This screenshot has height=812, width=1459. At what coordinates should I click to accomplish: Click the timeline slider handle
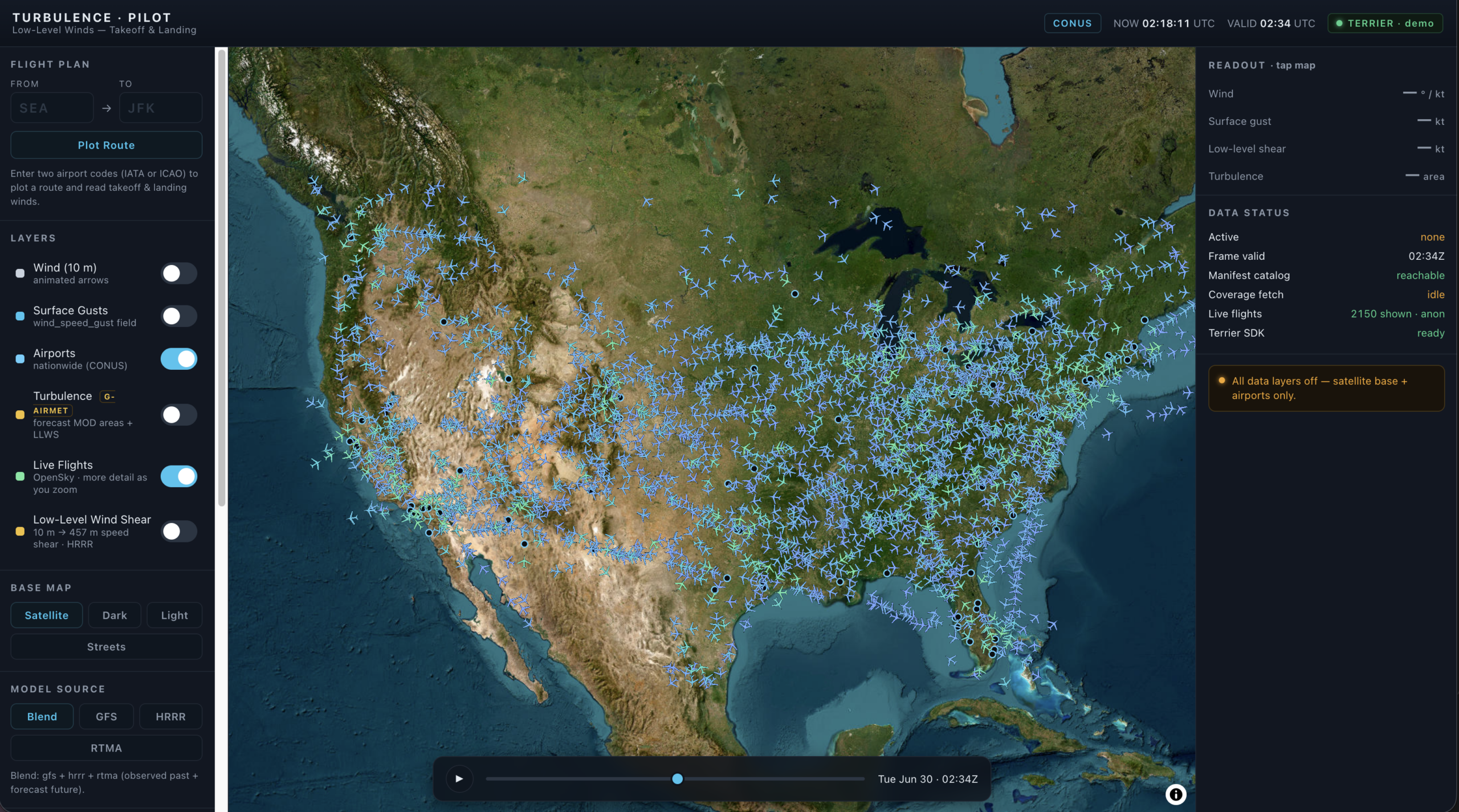(x=677, y=778)
